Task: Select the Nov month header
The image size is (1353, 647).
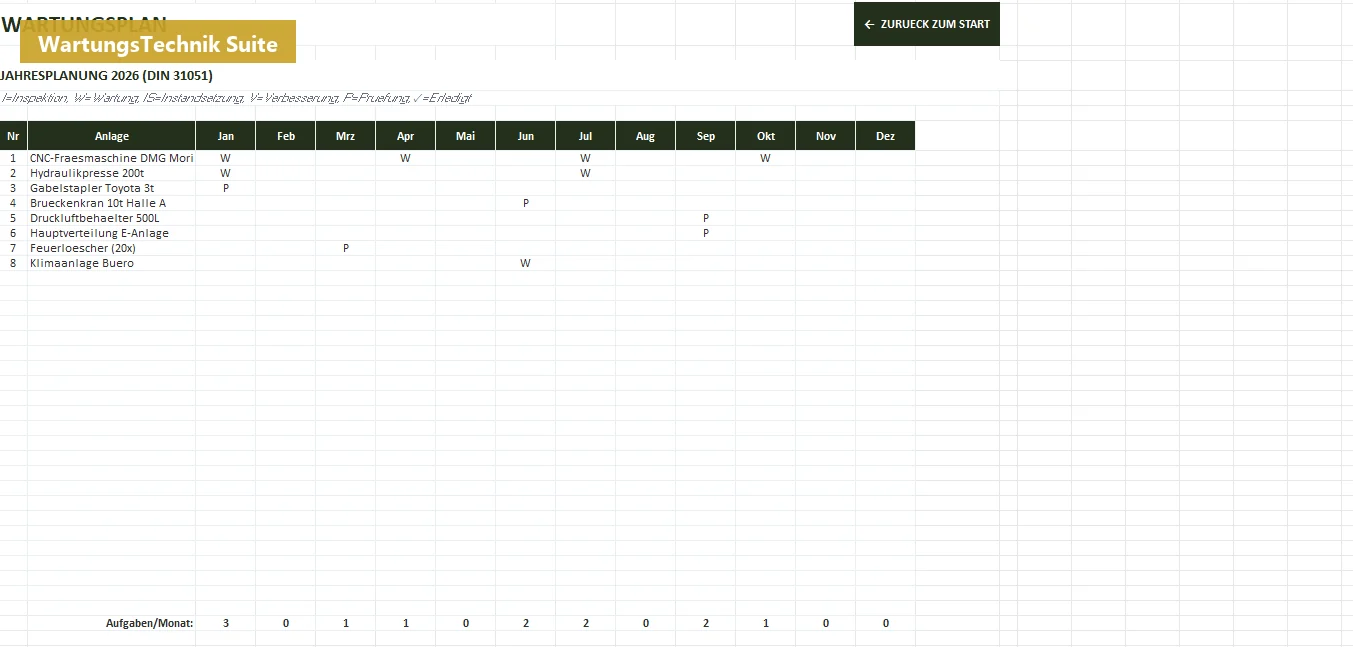Action: pyautogui.click(x=826, y=136)
